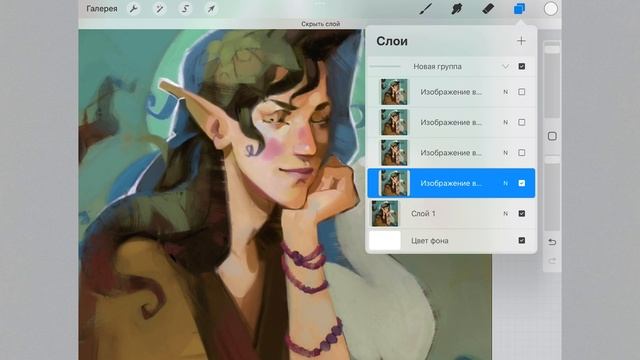640x360 pixels.
Task: Open blend mode N of topmost Изображение layer
Action: pyautogui.click(x=505, y=92)
